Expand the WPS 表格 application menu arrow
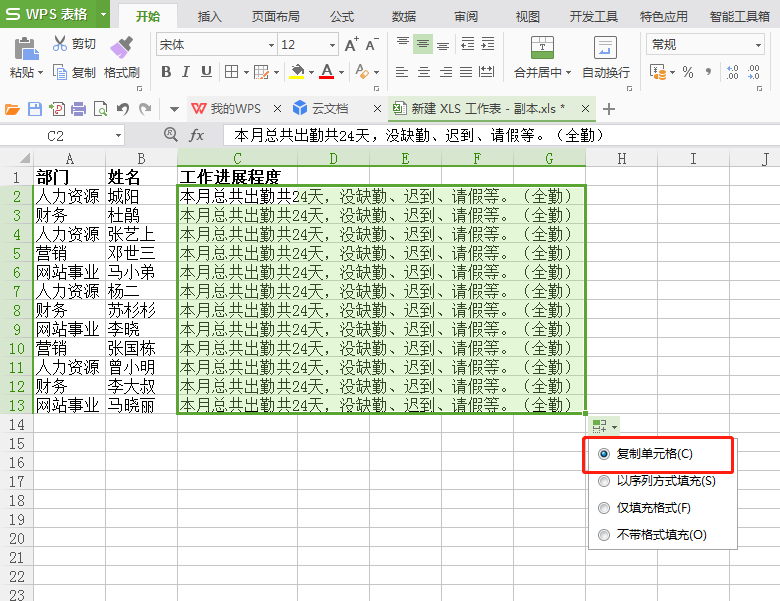Image resolution: width=780 pixels, height=601 pixels. click(x=103, y=14)
